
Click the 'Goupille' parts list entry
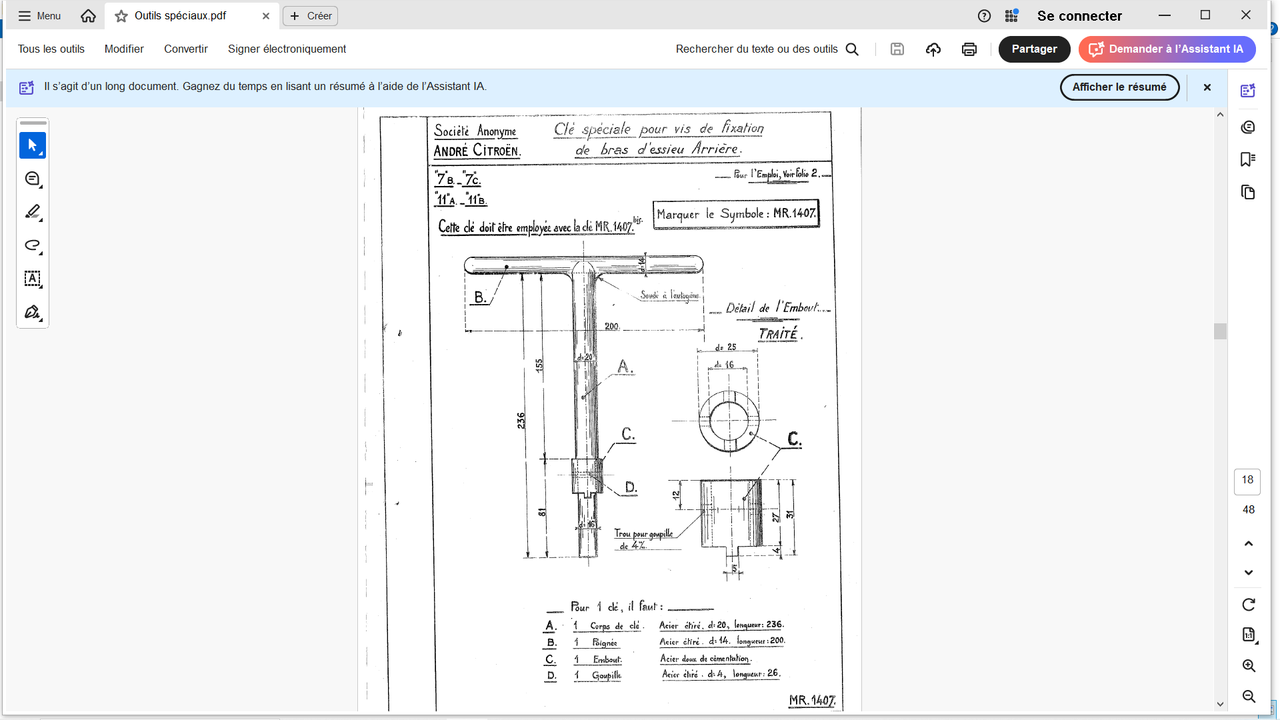(x=606, y=676)
